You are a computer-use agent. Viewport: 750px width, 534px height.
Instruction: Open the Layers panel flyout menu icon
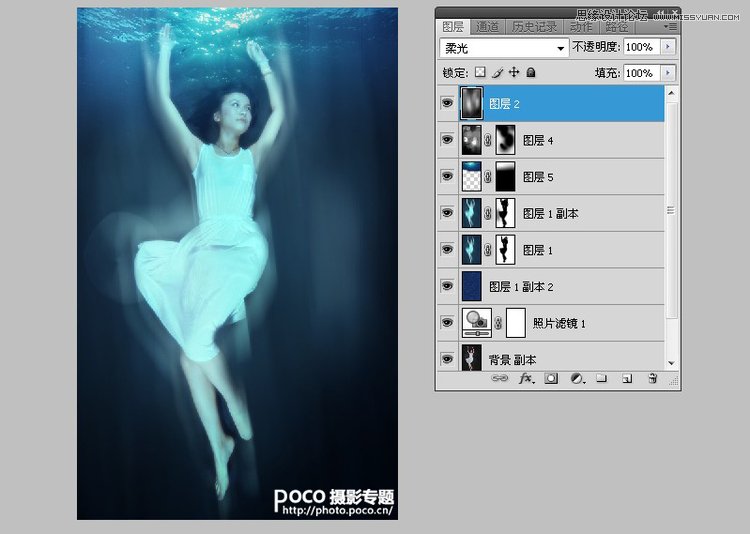[672, 27]
